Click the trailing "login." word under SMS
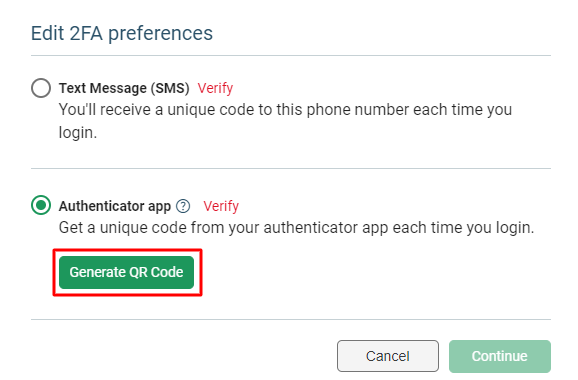The width and height of the screenshot is (578, 380). 78,133
